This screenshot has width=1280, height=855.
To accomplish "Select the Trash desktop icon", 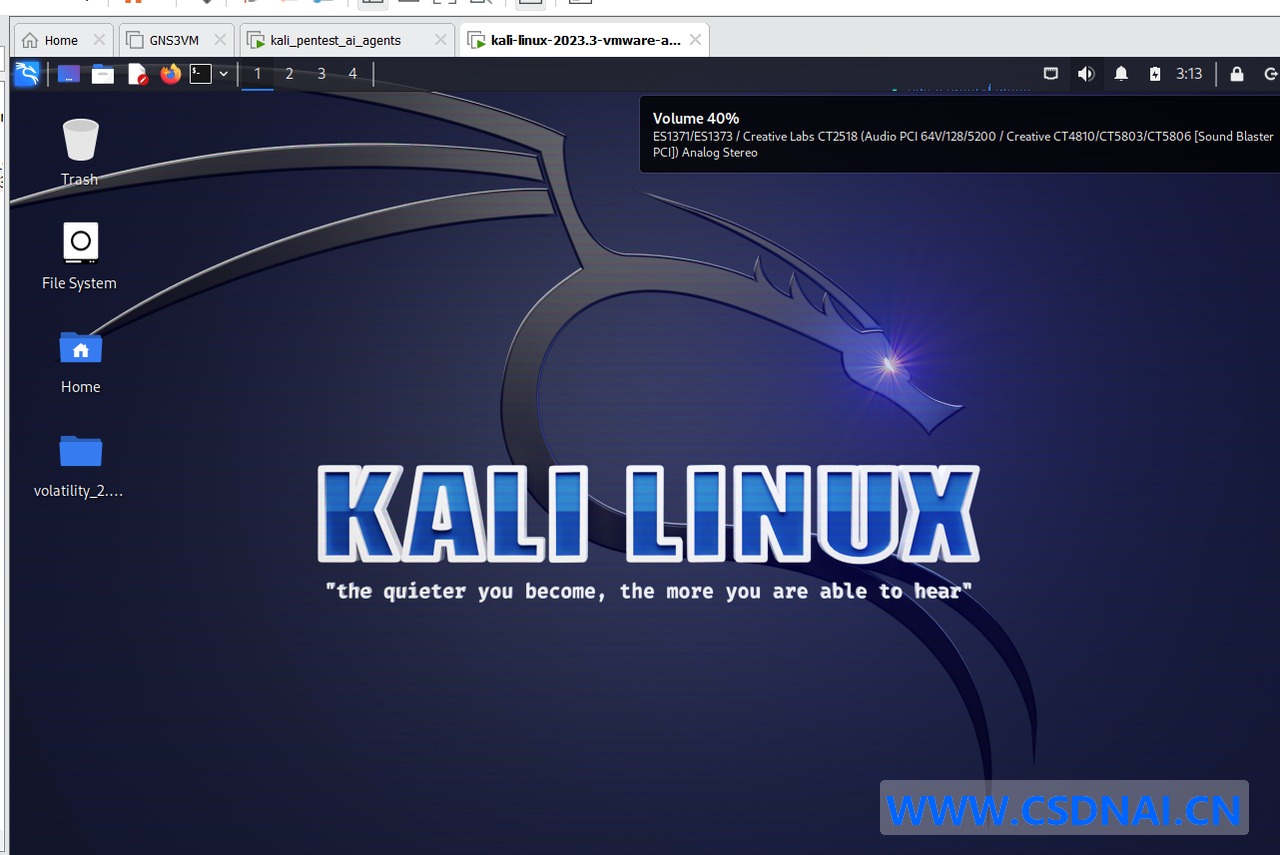I will pos(80,152).
